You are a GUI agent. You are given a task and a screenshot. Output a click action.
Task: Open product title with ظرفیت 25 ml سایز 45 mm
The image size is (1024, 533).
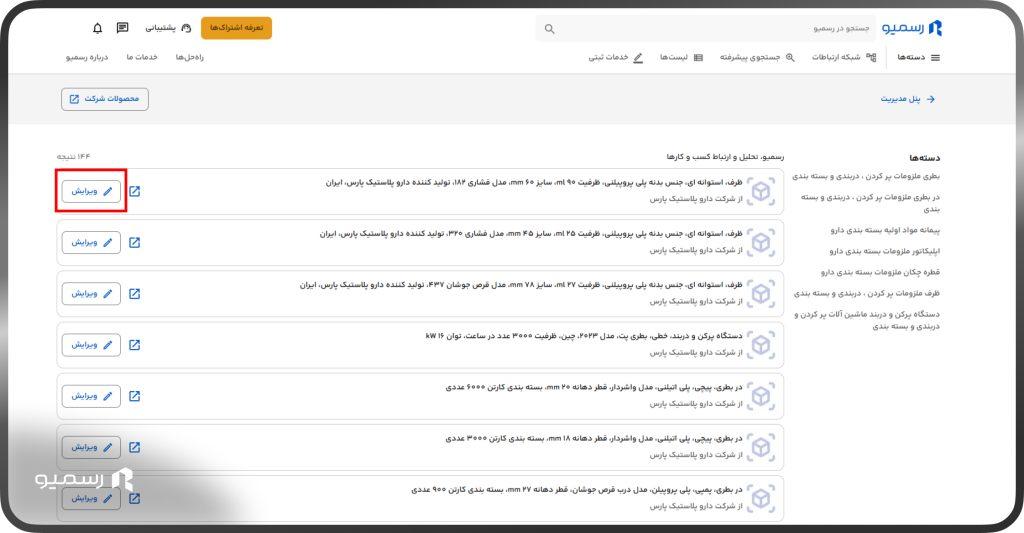coord(531,234)
